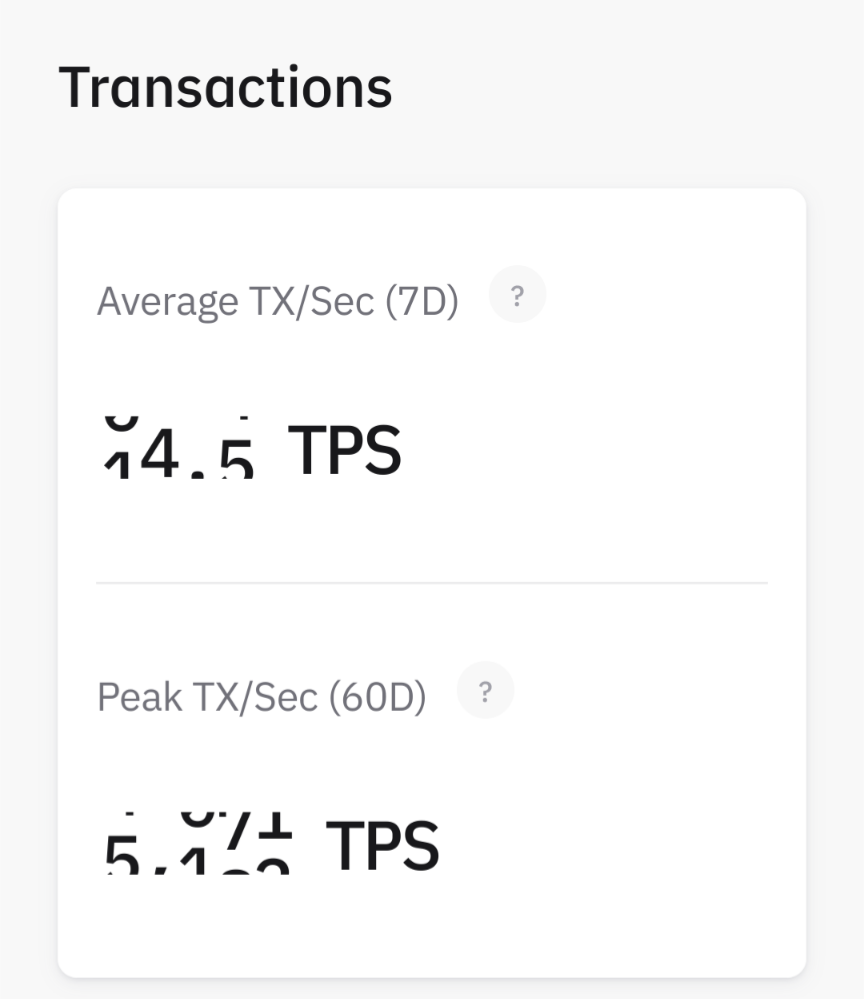864x999 pixels.
Task: Click the empty card area right of peak TPS
Action: (x=620, y=845)
